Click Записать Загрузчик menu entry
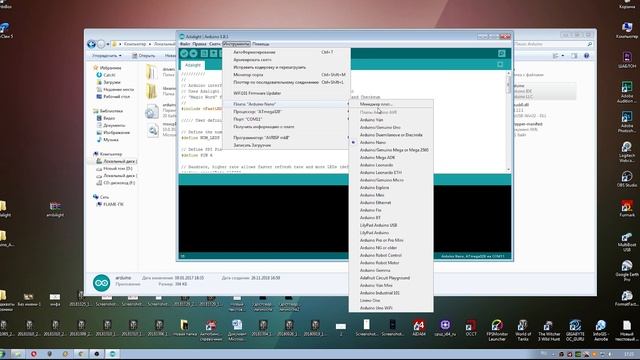 (287, 145)
